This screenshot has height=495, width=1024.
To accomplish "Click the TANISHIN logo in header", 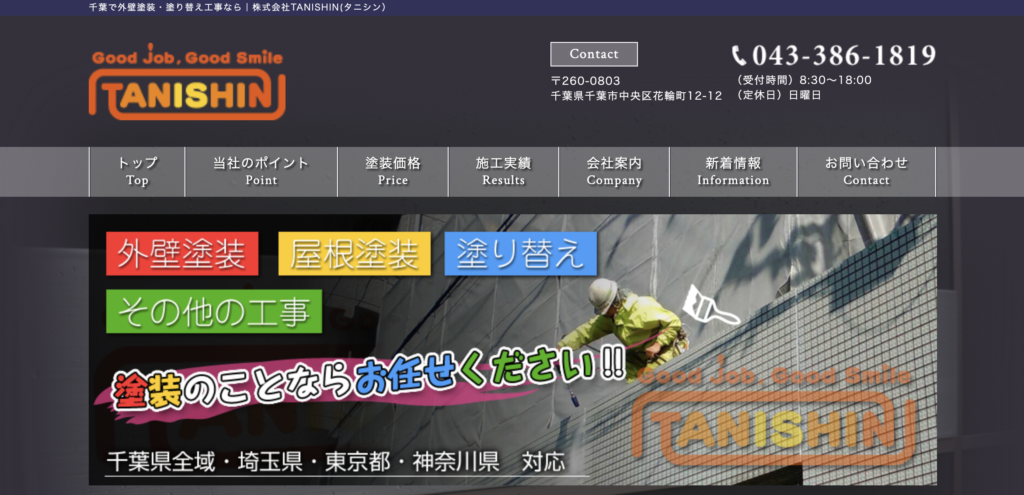I will (x=187, y=82).
